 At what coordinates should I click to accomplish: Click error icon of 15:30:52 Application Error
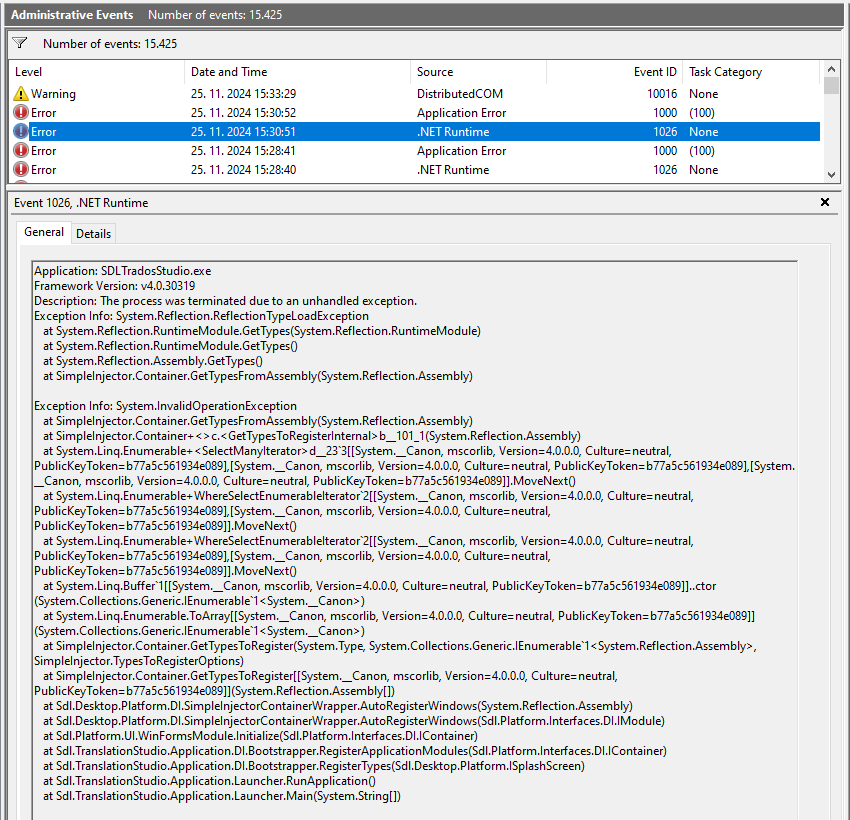click(x=21, y=113)
